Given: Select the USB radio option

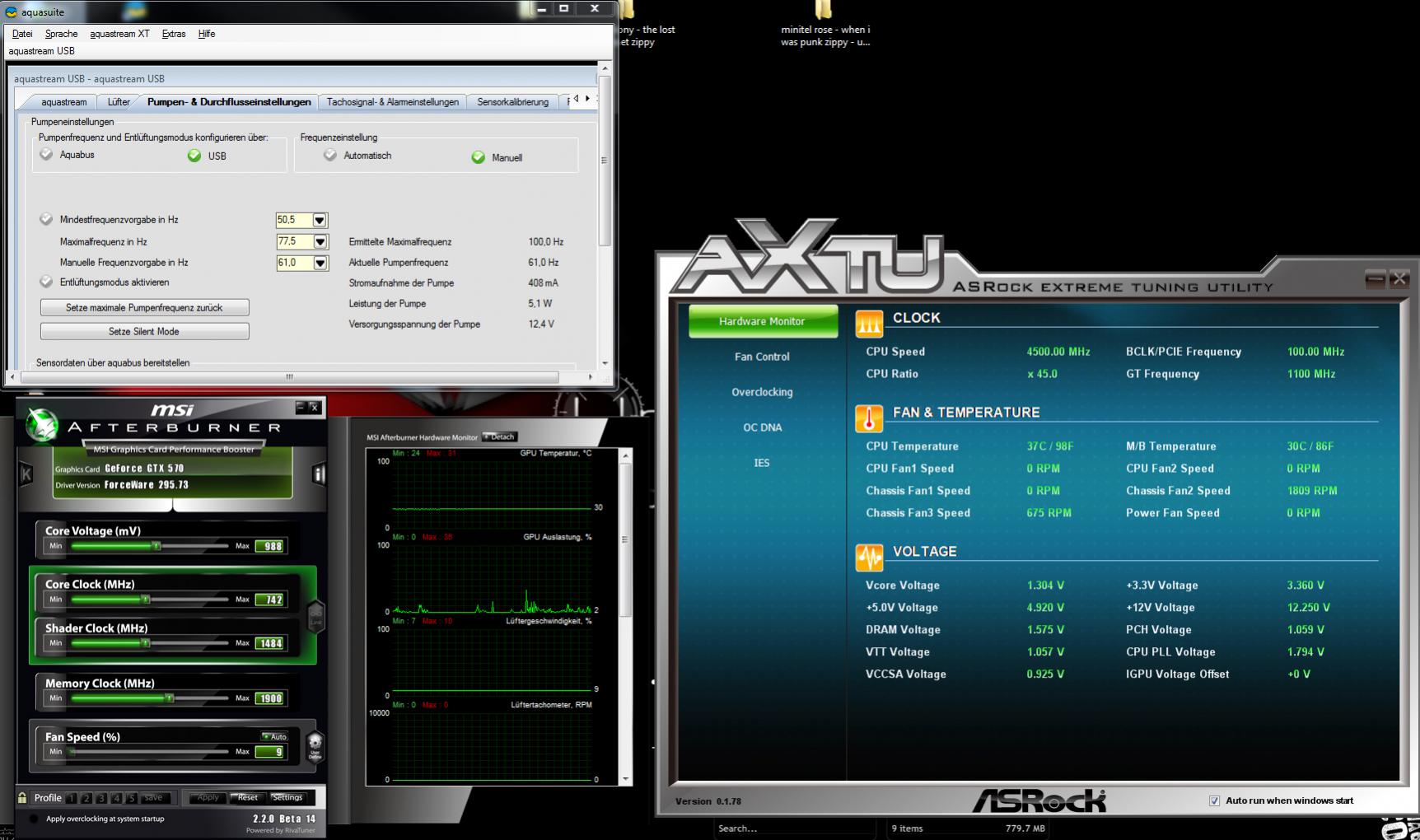Looking at the screenshot, I should click(194, 156).
